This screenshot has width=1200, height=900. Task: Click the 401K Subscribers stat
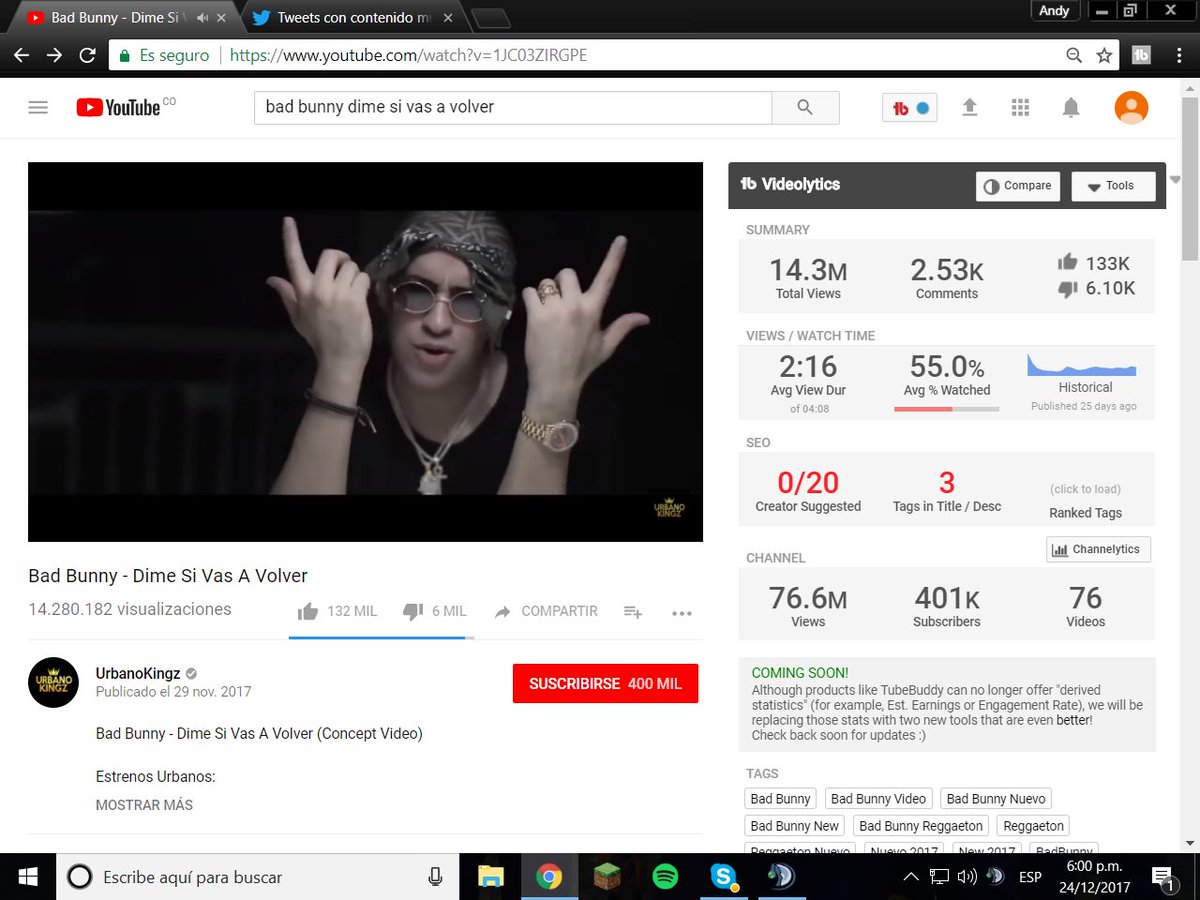946,605
